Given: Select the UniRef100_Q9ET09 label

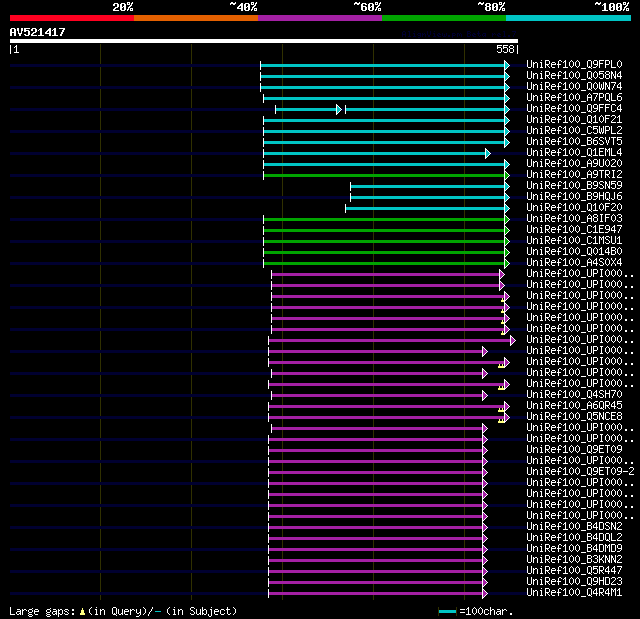Looking at the screenshot, I should 574,450.
